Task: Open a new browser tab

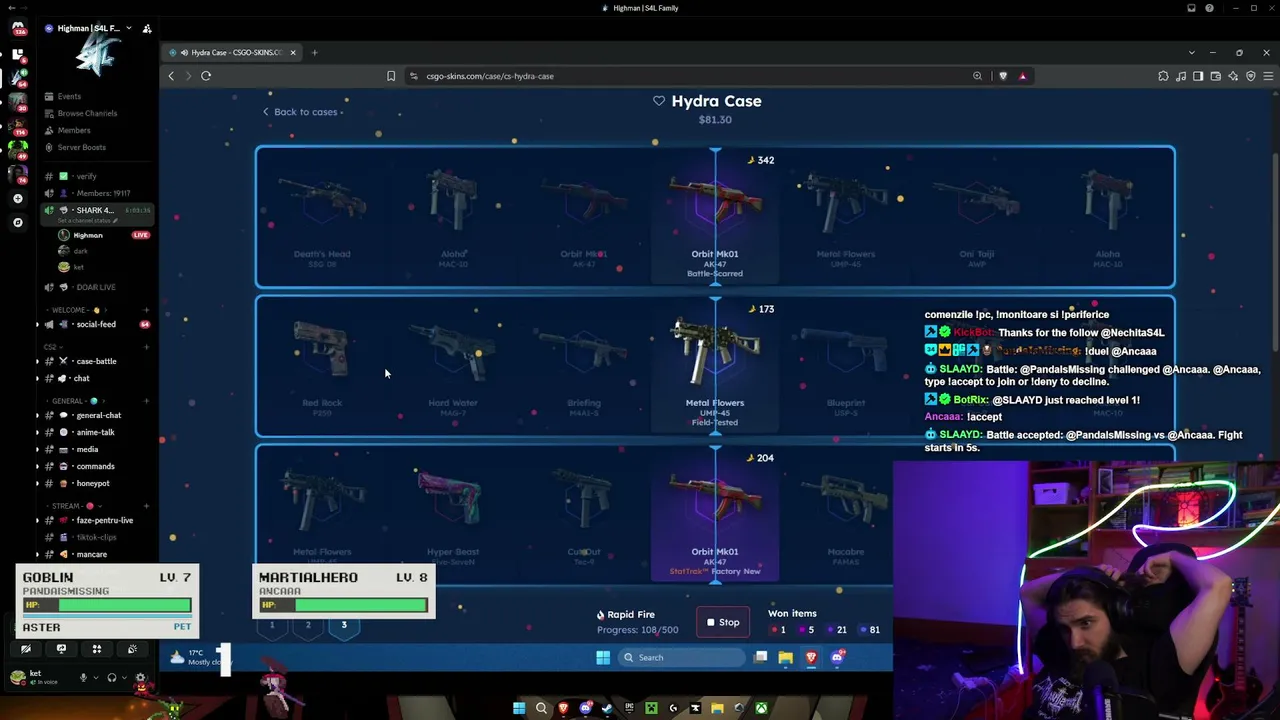Action: (x=314, y=52)
